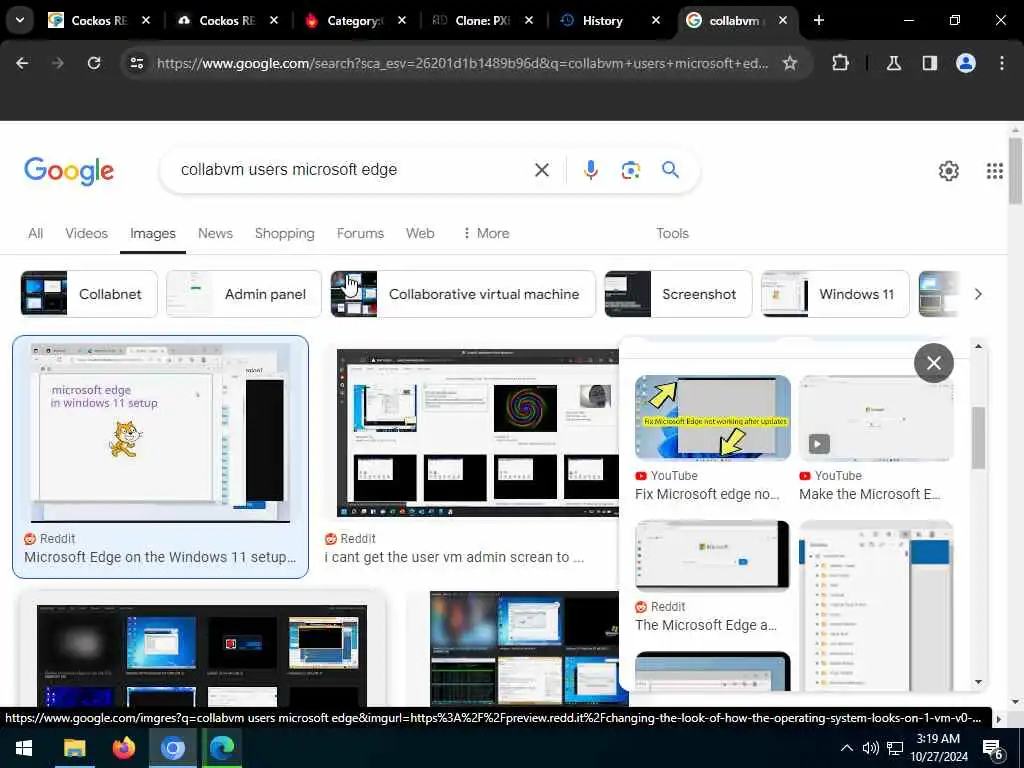Screen dimensions: 1024x768
Task: Select the All results tab
Action: (35, 233)
